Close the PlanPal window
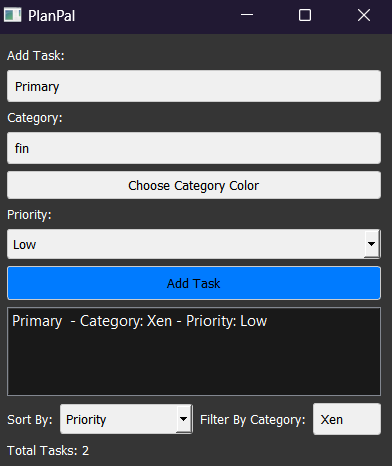This screenshot has width=392, height=466. pos(364,15)
